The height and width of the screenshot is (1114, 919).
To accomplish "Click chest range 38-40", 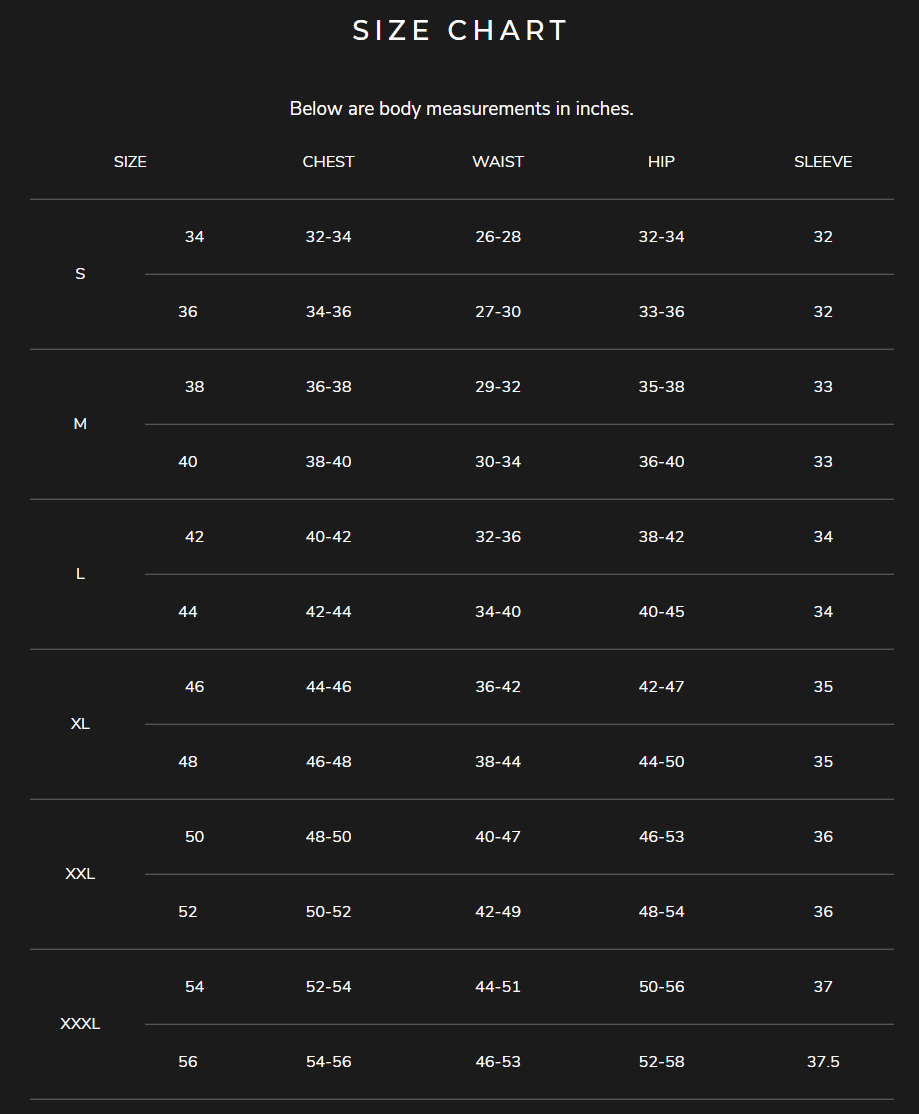I will [x=328, y=462].
